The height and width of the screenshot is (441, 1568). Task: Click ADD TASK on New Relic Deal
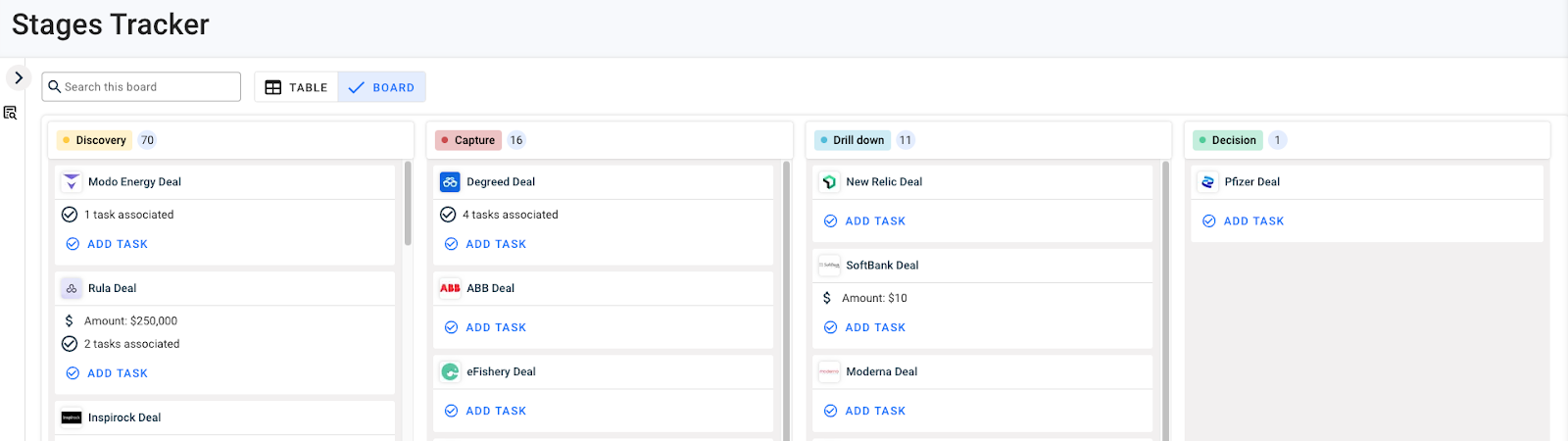(x=864, y=220)
